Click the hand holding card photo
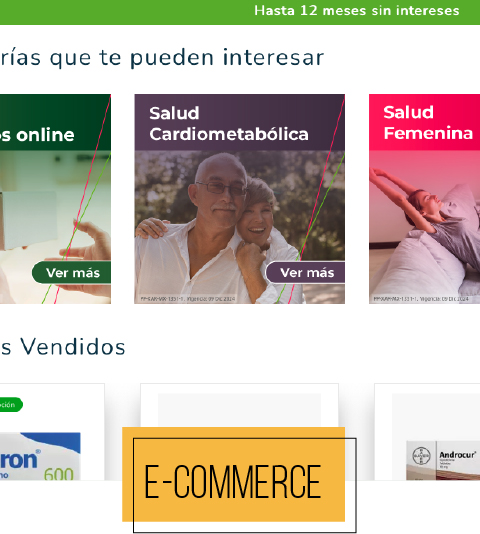Image resolution: width=480 pixels, height=534 pixels. click(55, 227)
